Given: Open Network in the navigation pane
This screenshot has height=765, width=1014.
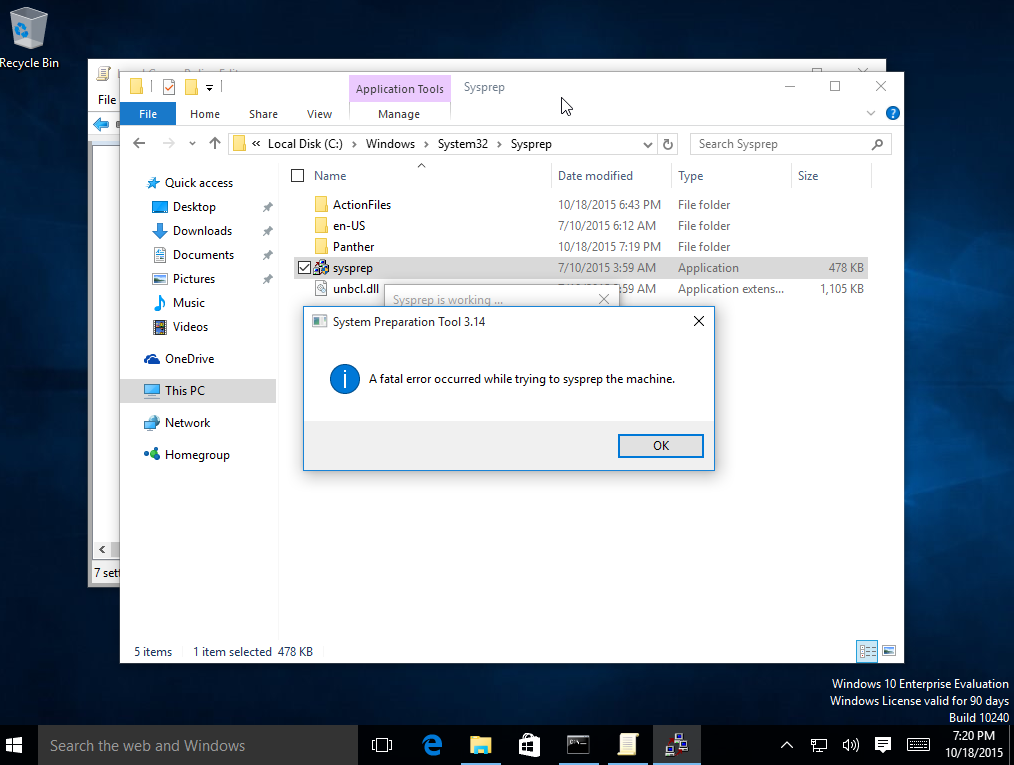Looking at the screenshot, I should tap(187, 423).
